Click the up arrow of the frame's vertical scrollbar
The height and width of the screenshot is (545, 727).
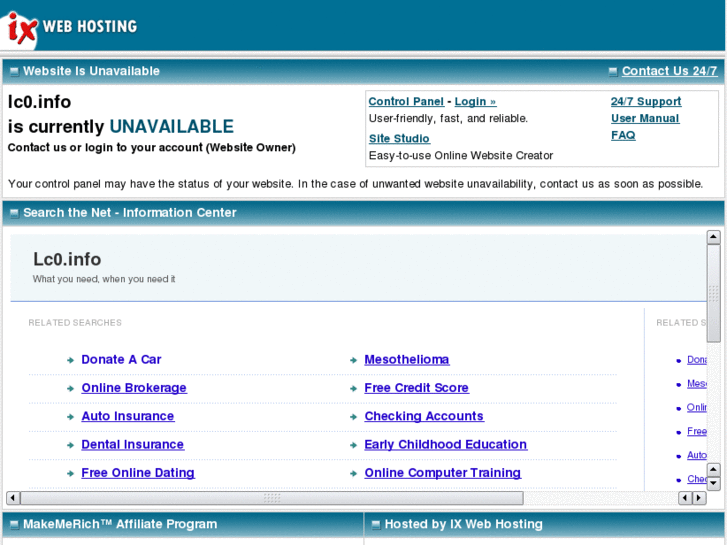point(713,237)
